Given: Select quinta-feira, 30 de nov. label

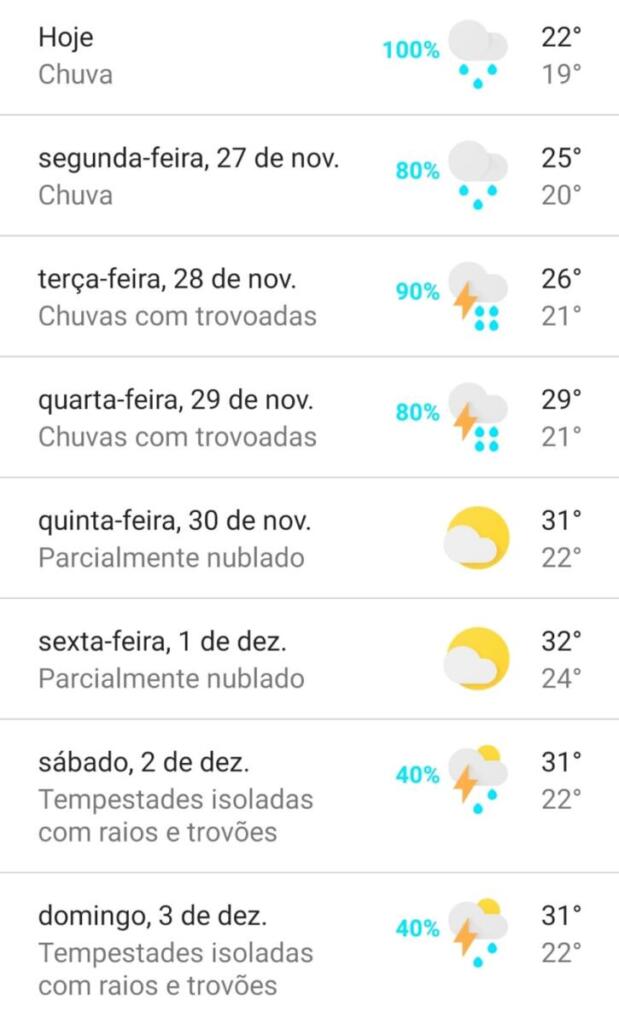Looking at the screenshot, I should tap(175, 521).
